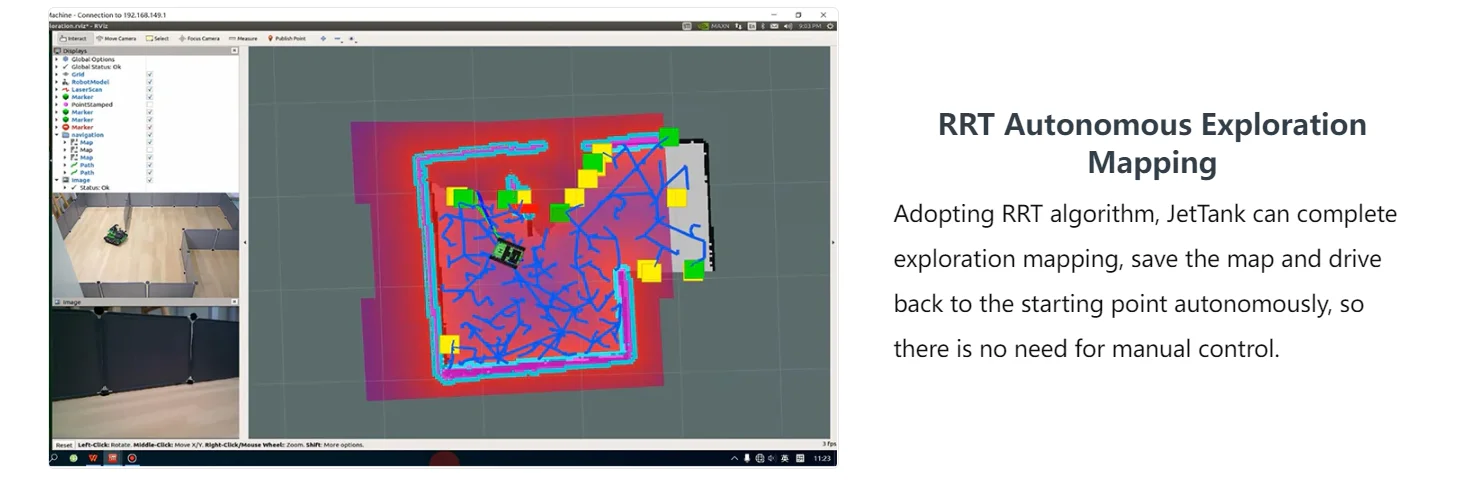This screenshot has height=494, width=1474.
Task: Collapse the navigation group
Action: 56,135
